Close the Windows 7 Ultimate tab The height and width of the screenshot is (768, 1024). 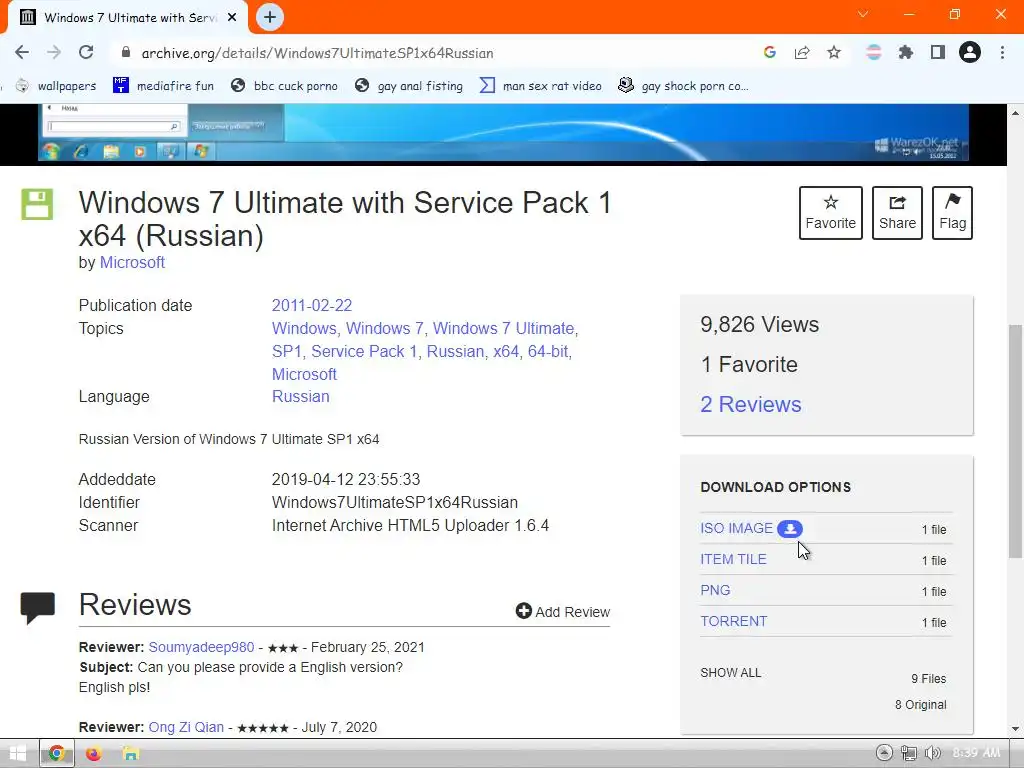click(232, 17)
